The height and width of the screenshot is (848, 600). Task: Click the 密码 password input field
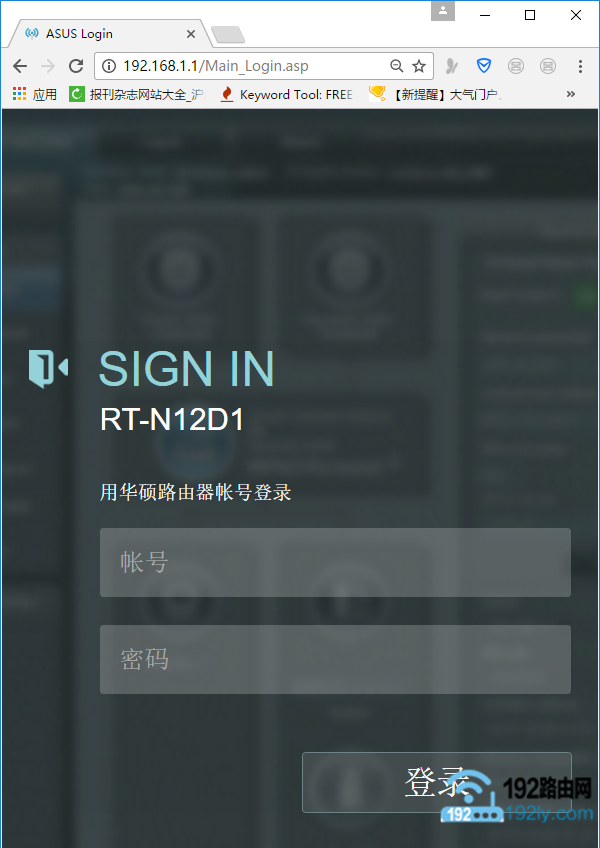pos(335,659)
